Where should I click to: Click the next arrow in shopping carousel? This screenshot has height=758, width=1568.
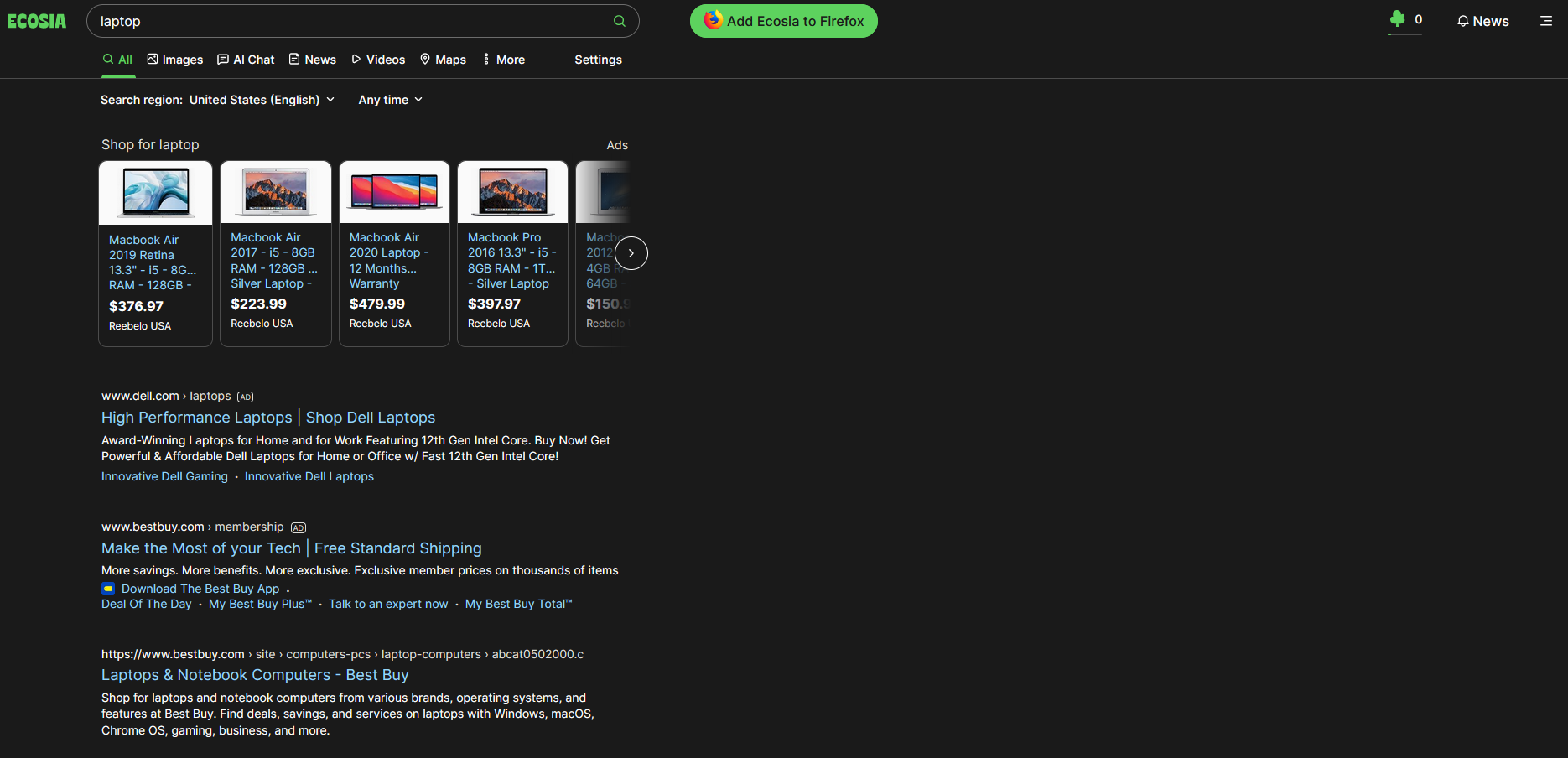pos(631,253)
